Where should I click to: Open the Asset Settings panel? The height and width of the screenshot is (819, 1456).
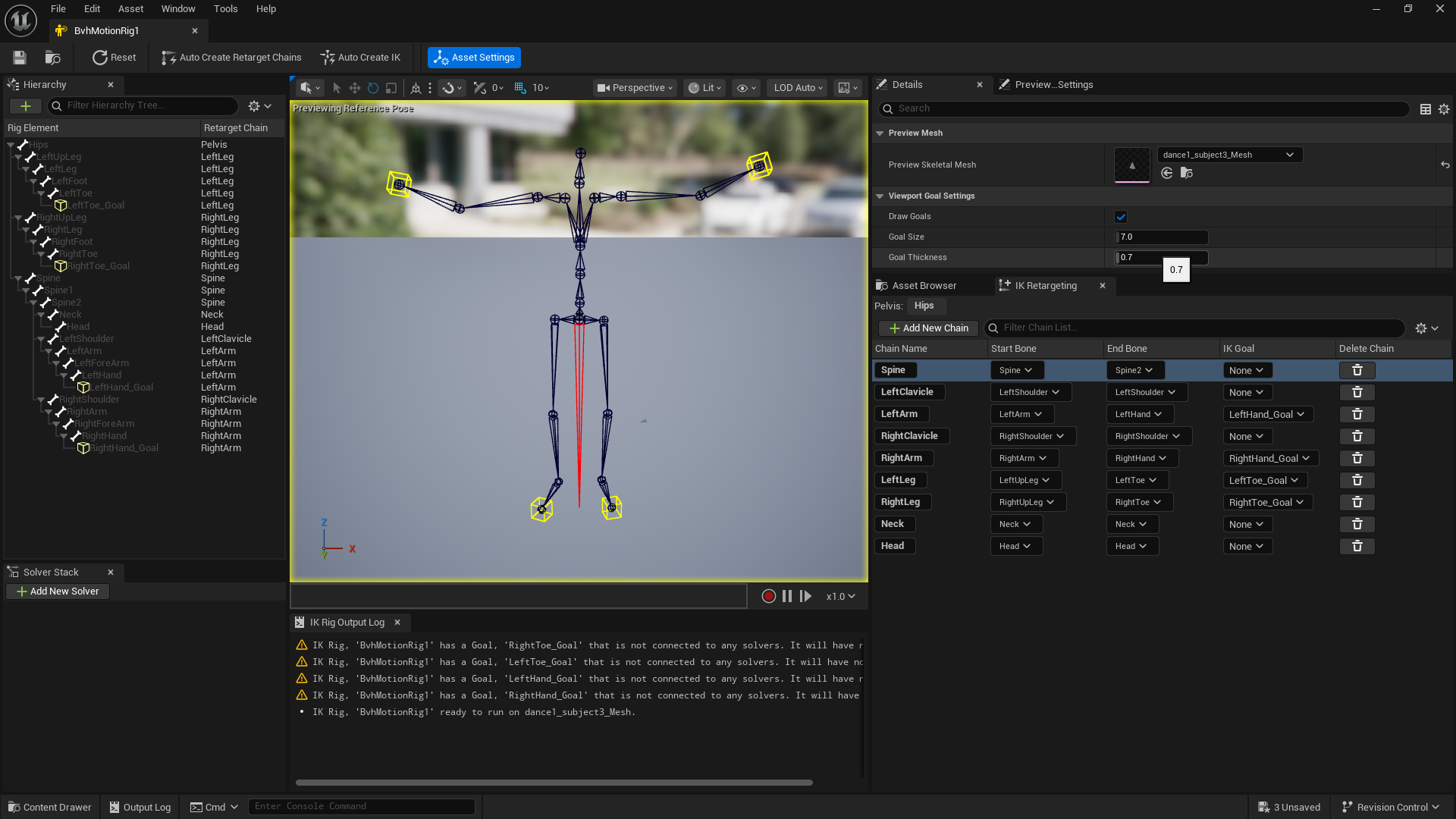(x=473, y=57)
